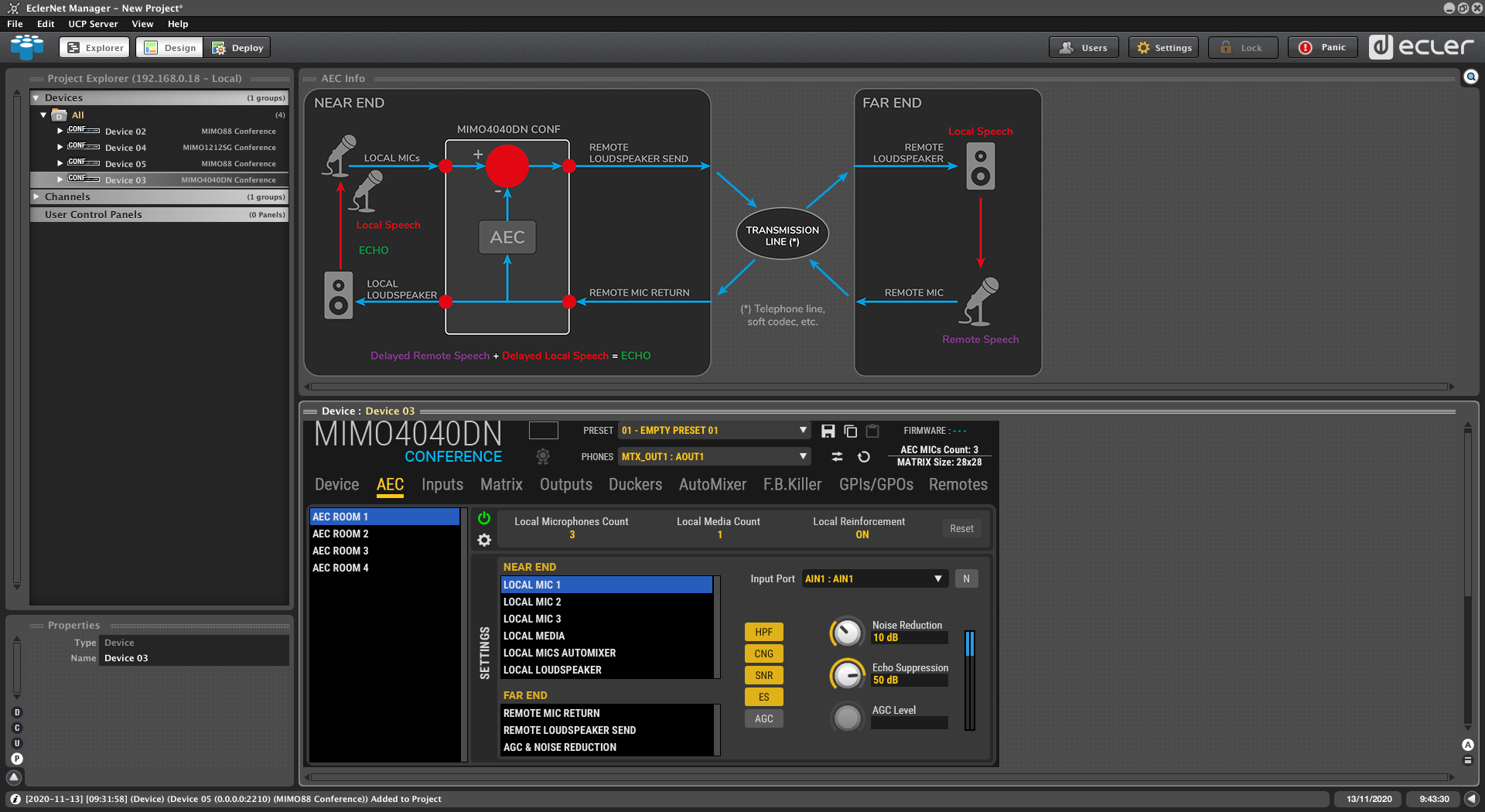Click the AEC block in the diagram

click(x=507, y=237)
